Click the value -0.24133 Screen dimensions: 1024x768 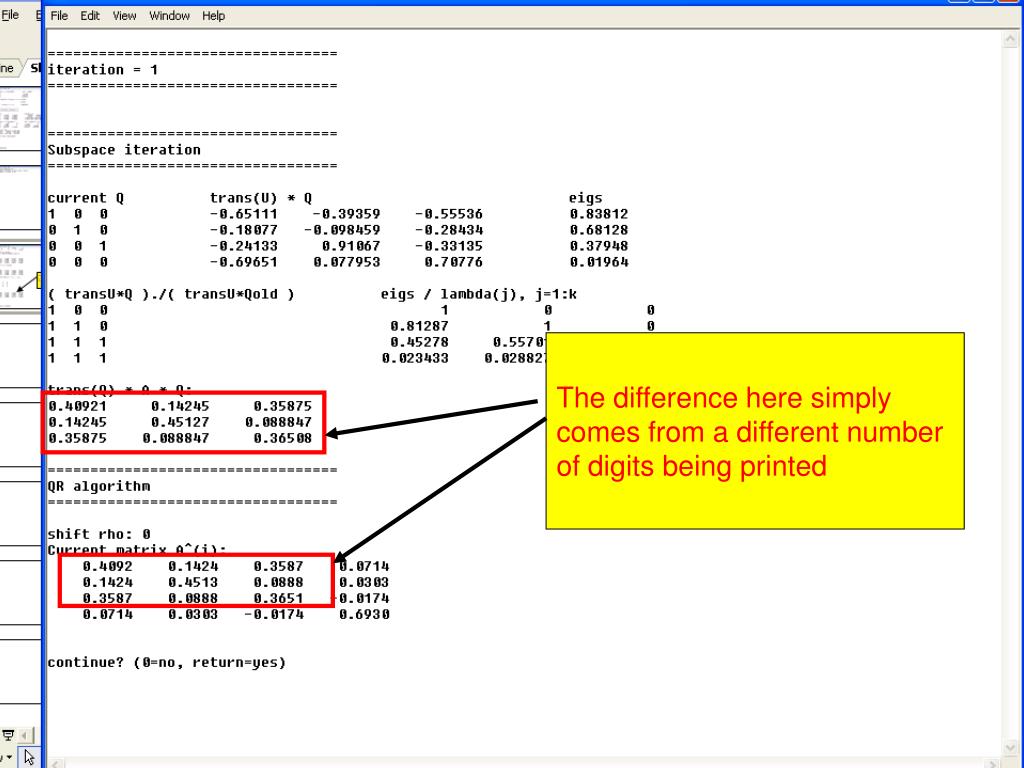click(x=244, y=246)
